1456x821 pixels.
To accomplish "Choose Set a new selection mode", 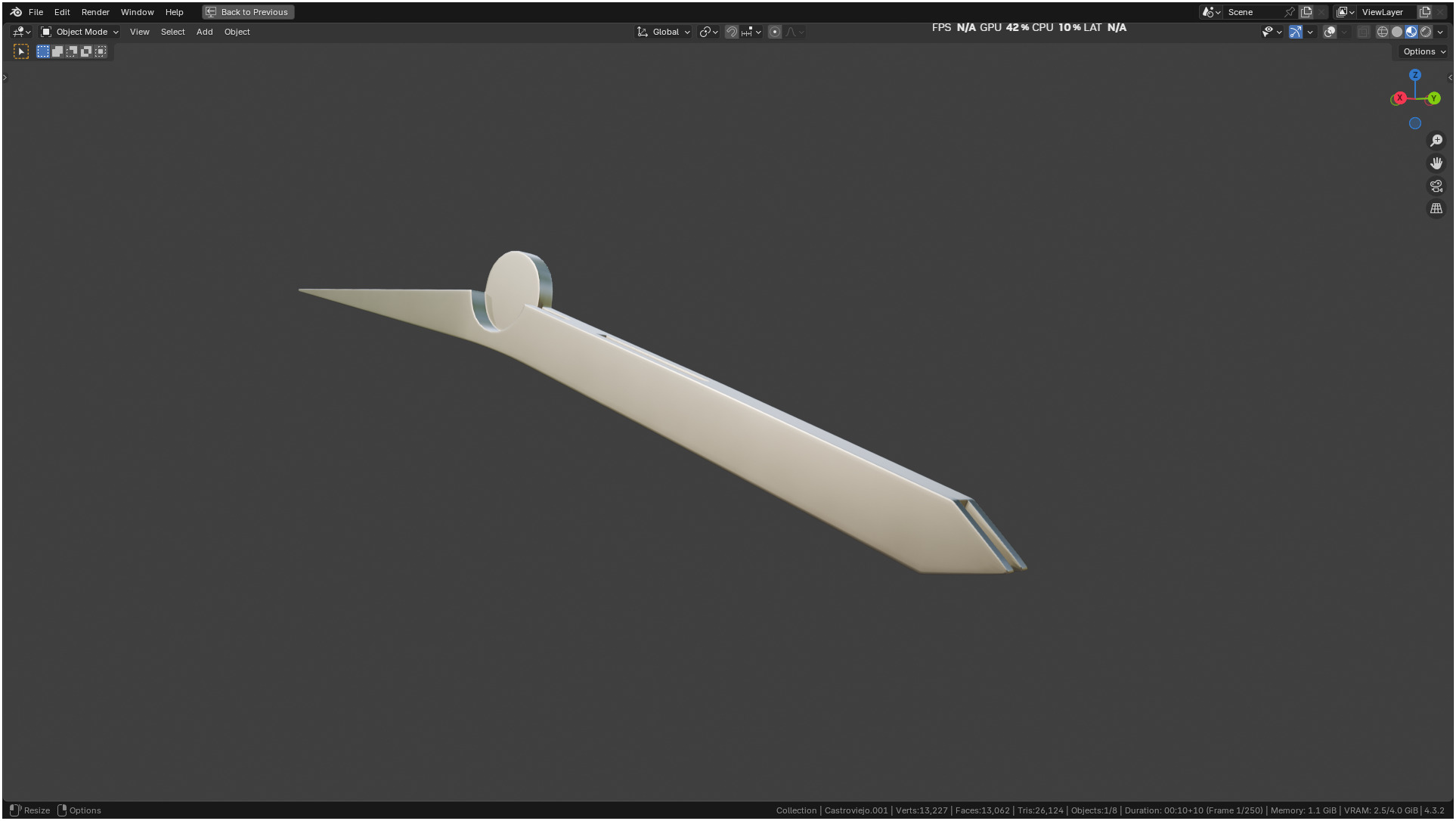I will [x=43, y=51].
